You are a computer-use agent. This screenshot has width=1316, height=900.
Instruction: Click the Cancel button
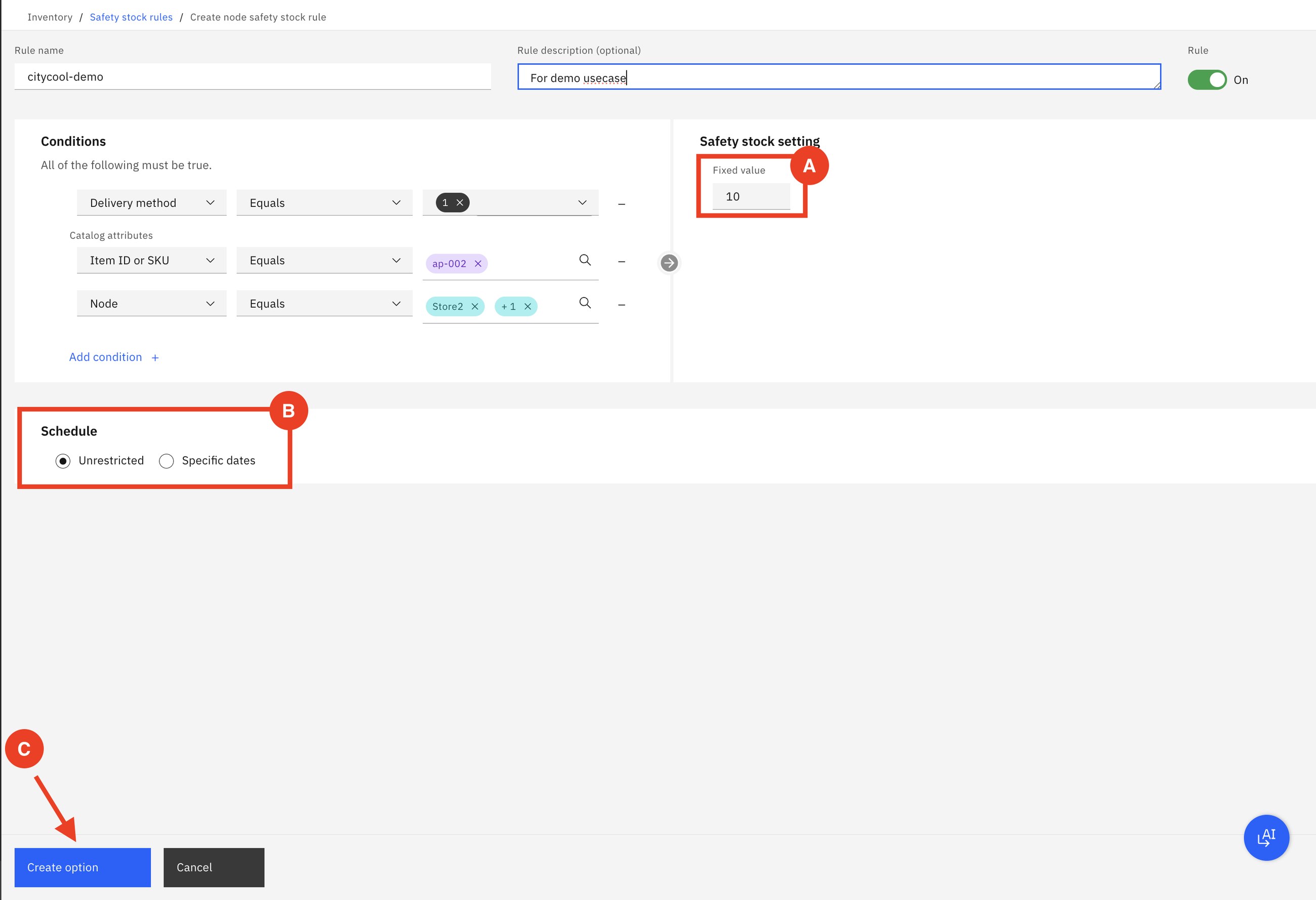pos(214,867)
